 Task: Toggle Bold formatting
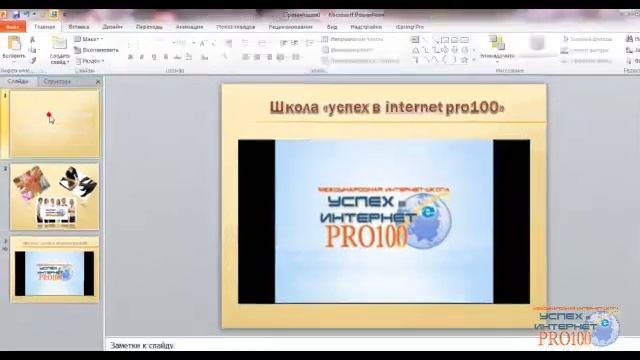pos(130,57)
